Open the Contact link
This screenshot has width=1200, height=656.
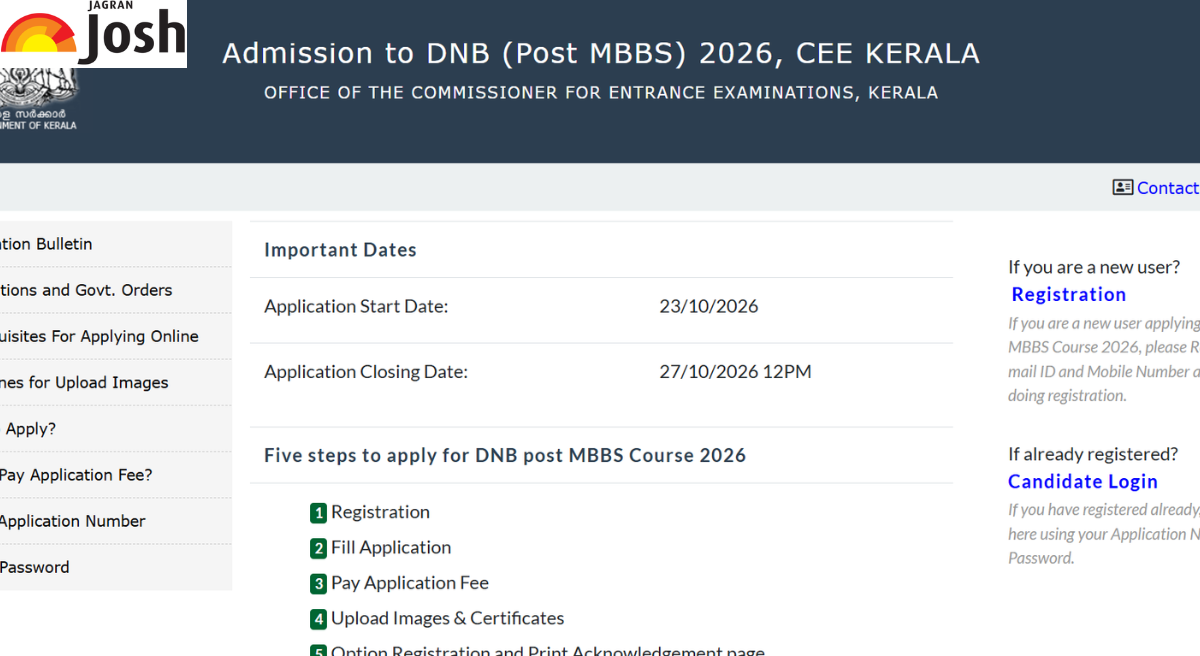point(1168,187)
